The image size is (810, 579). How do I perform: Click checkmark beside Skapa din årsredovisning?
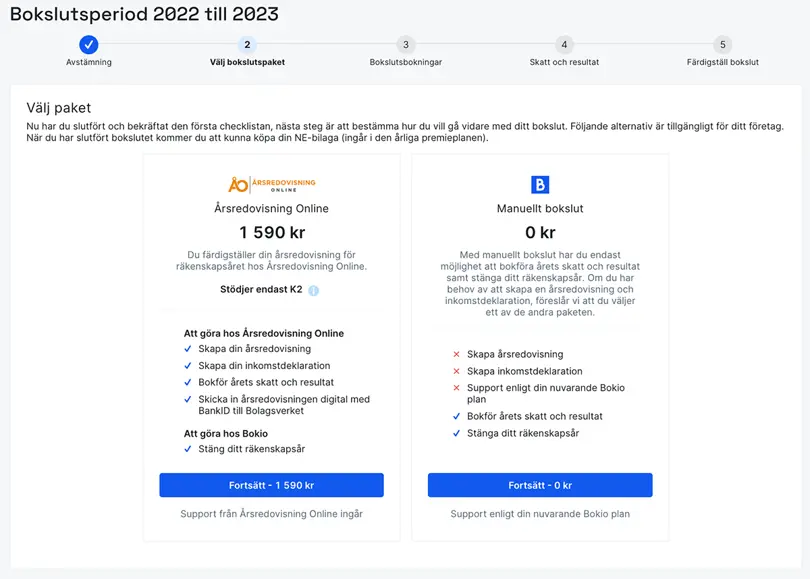click(188, 349)
